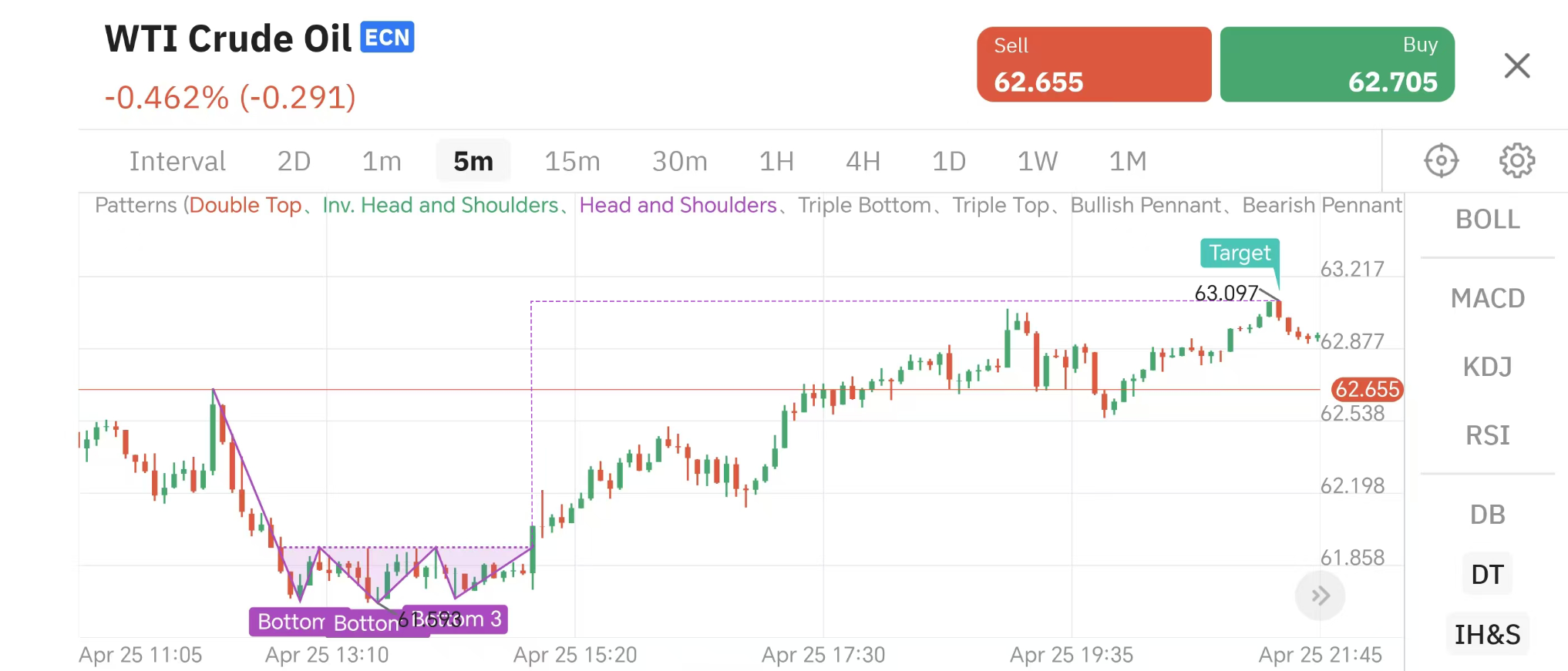Switch to 15m interval
Viewport: 1568px width, 671px height.
[572, 161]
